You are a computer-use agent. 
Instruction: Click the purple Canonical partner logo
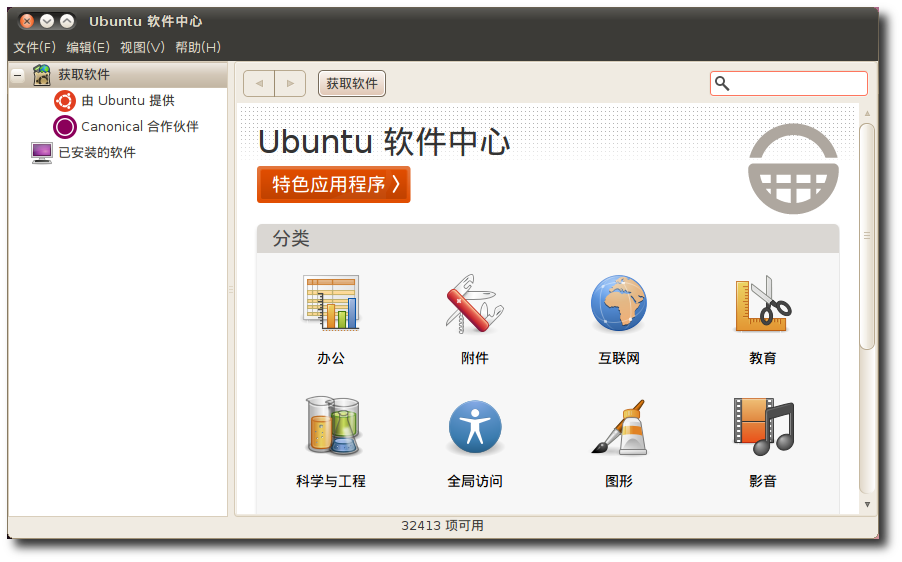[64, 127]
